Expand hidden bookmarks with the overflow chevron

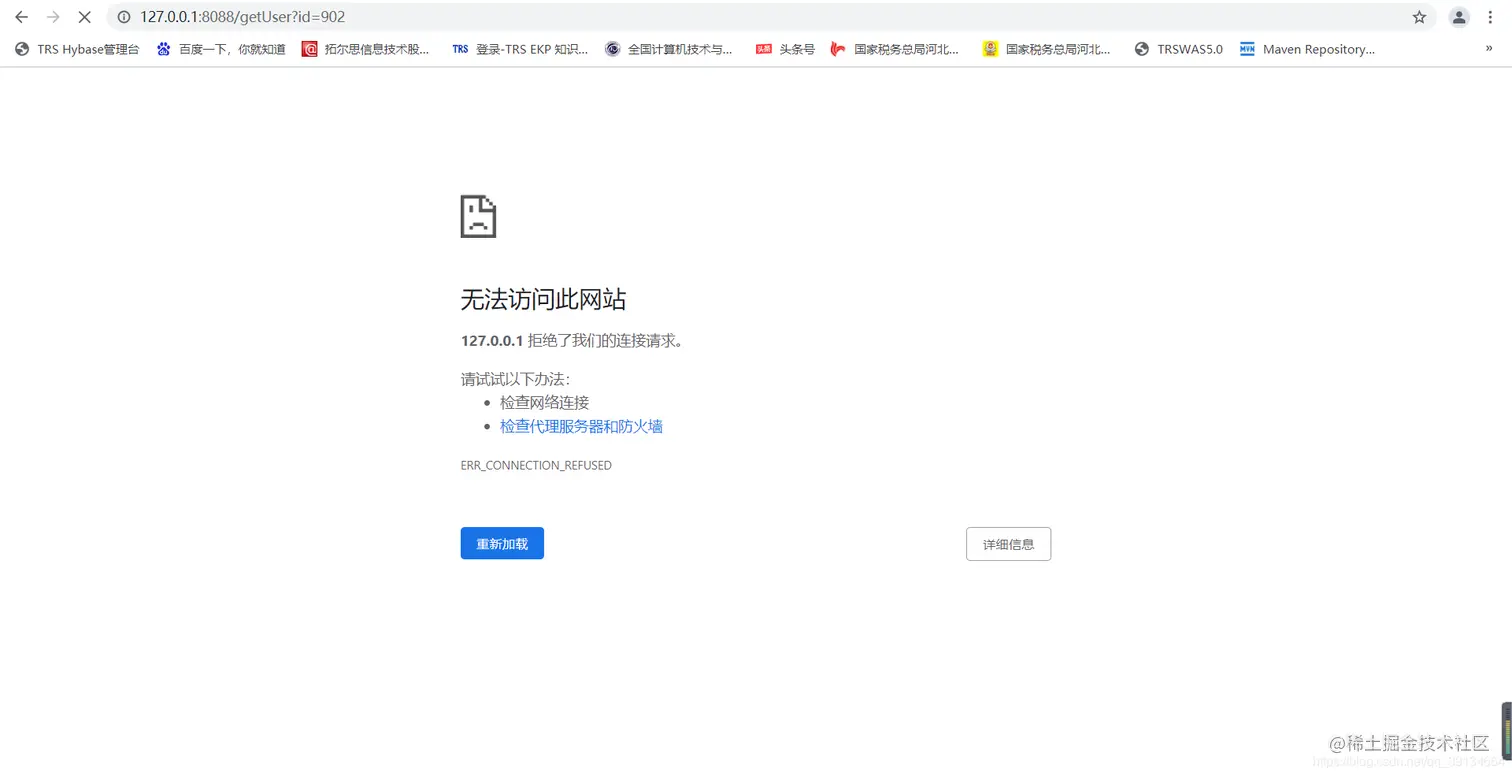(x=1489, y=48)
